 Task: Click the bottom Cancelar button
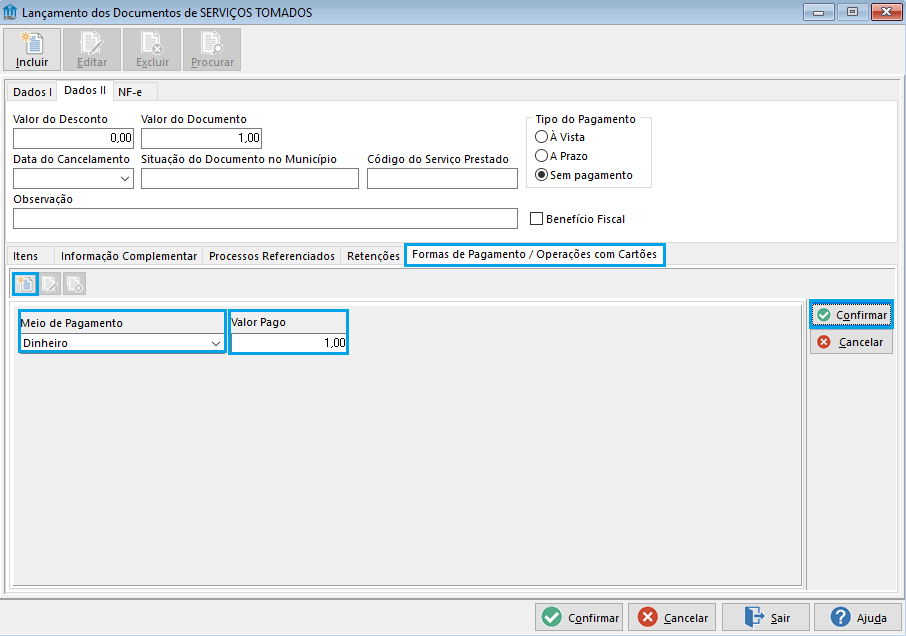[672, 618]
